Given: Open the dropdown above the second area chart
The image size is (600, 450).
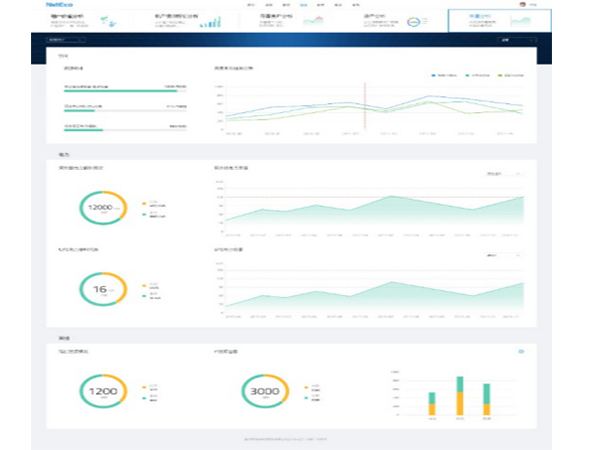Looking at the screenshot, I should [502, 256].
